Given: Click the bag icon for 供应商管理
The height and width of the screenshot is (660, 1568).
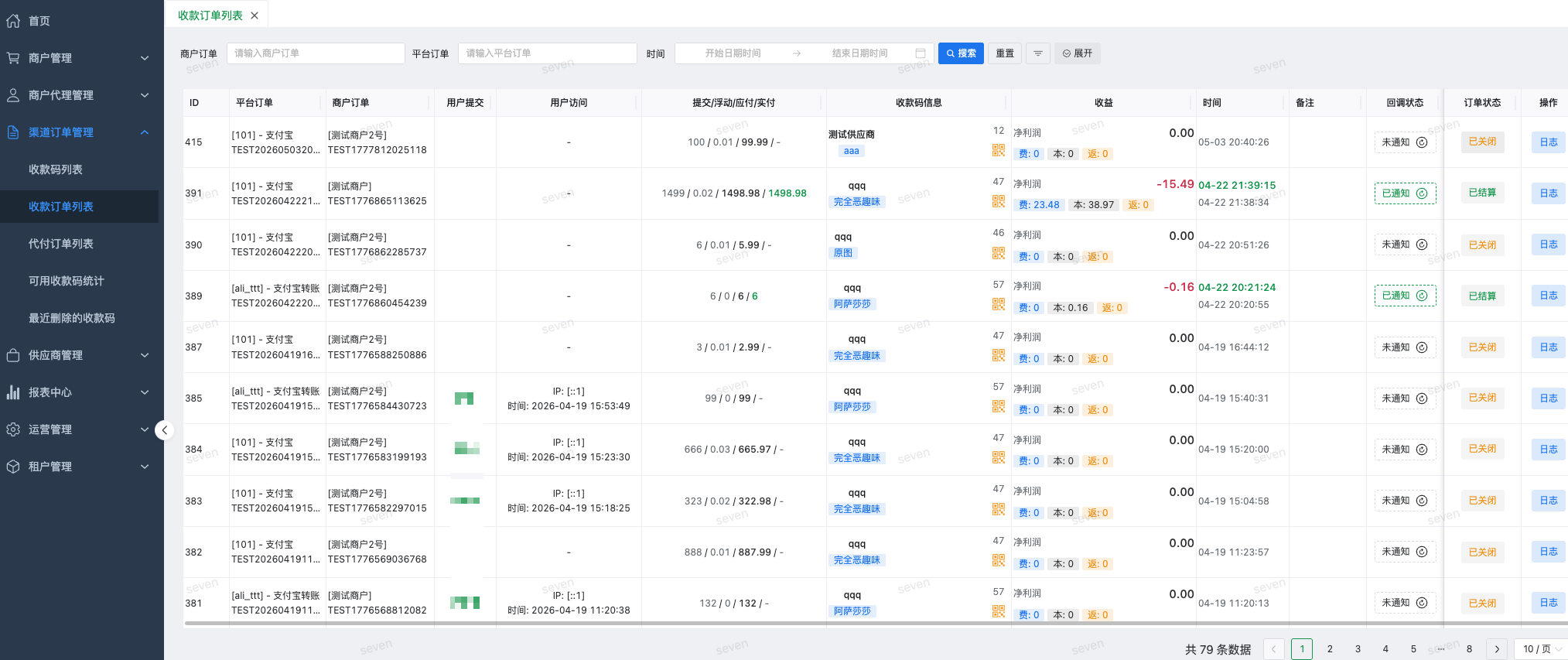Looking at the screenshot, I should pos(13,355).
